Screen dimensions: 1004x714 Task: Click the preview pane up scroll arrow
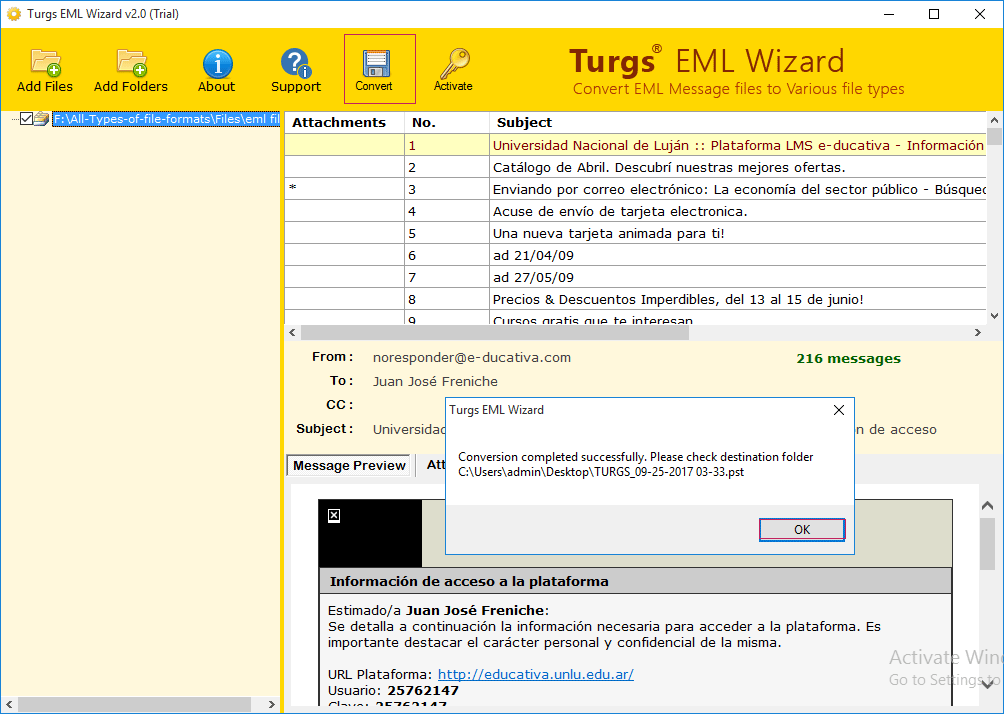(x=987, y=506)
